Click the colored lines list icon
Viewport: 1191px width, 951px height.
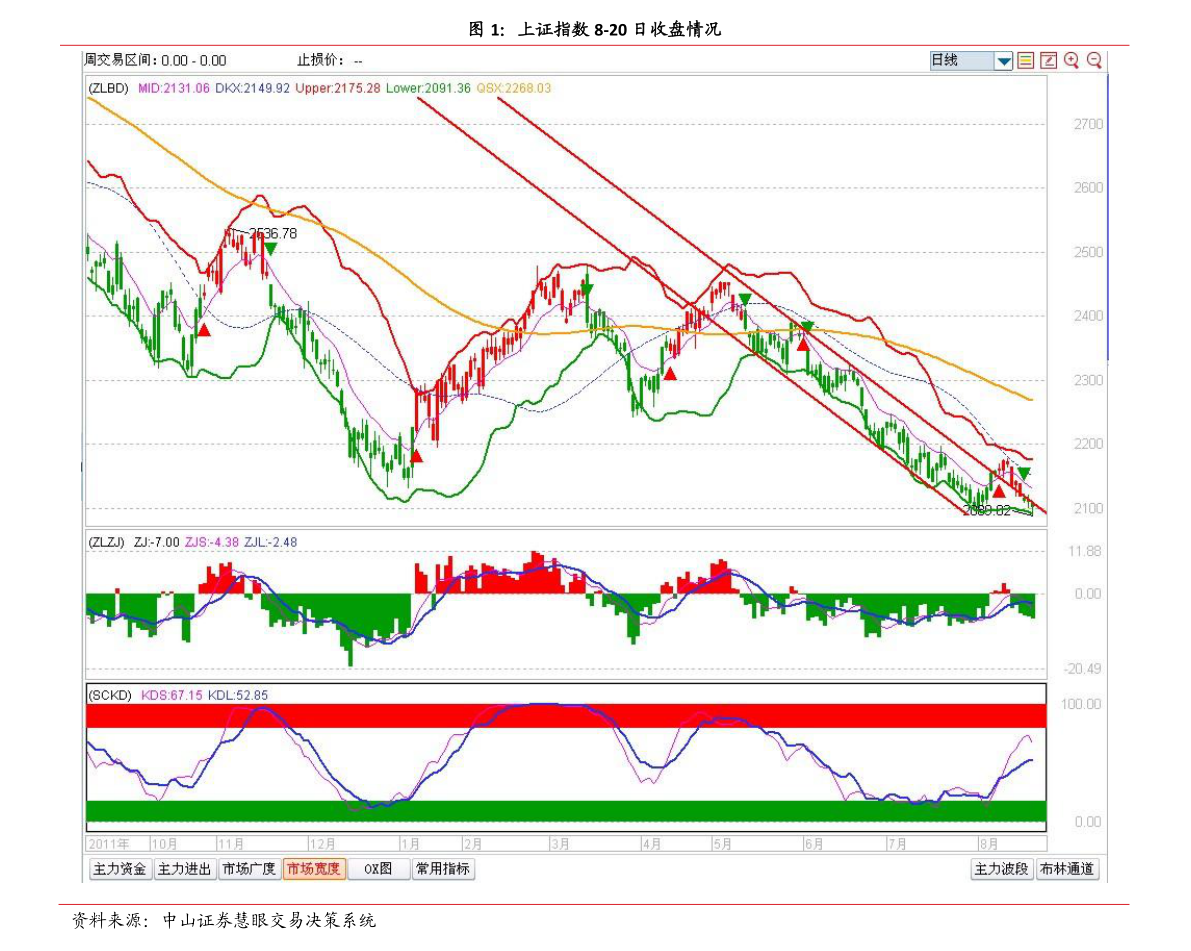1025,61
